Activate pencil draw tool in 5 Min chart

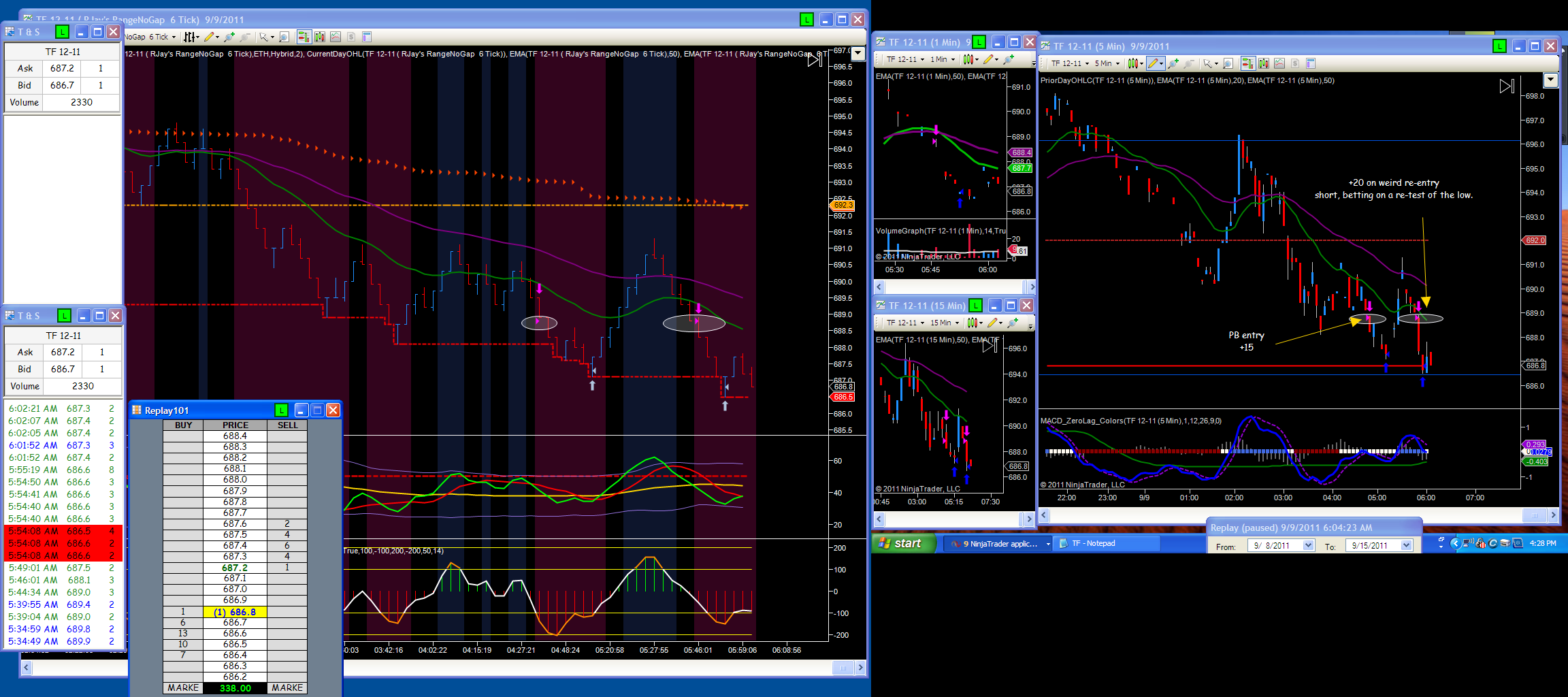coord(1154,63)
